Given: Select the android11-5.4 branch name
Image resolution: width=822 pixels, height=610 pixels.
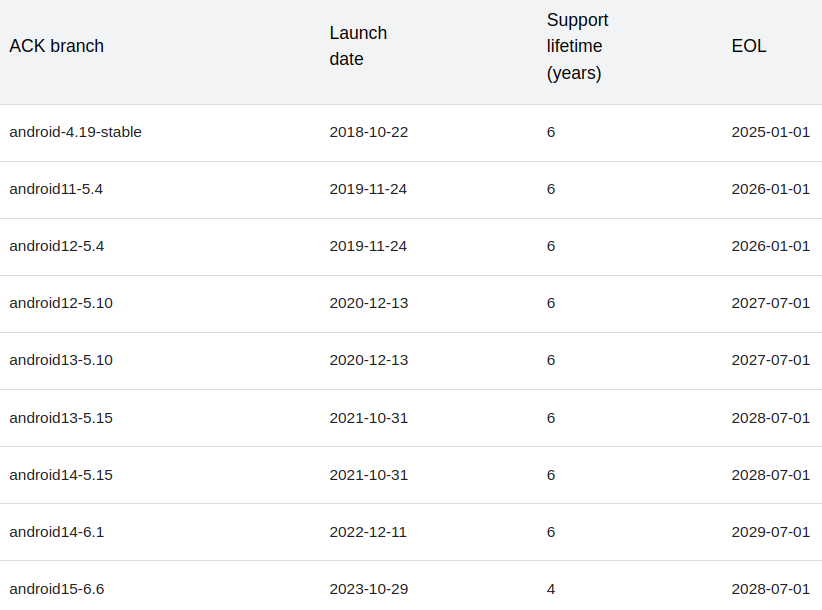Looking at the screenshot, I should (57, 189).
